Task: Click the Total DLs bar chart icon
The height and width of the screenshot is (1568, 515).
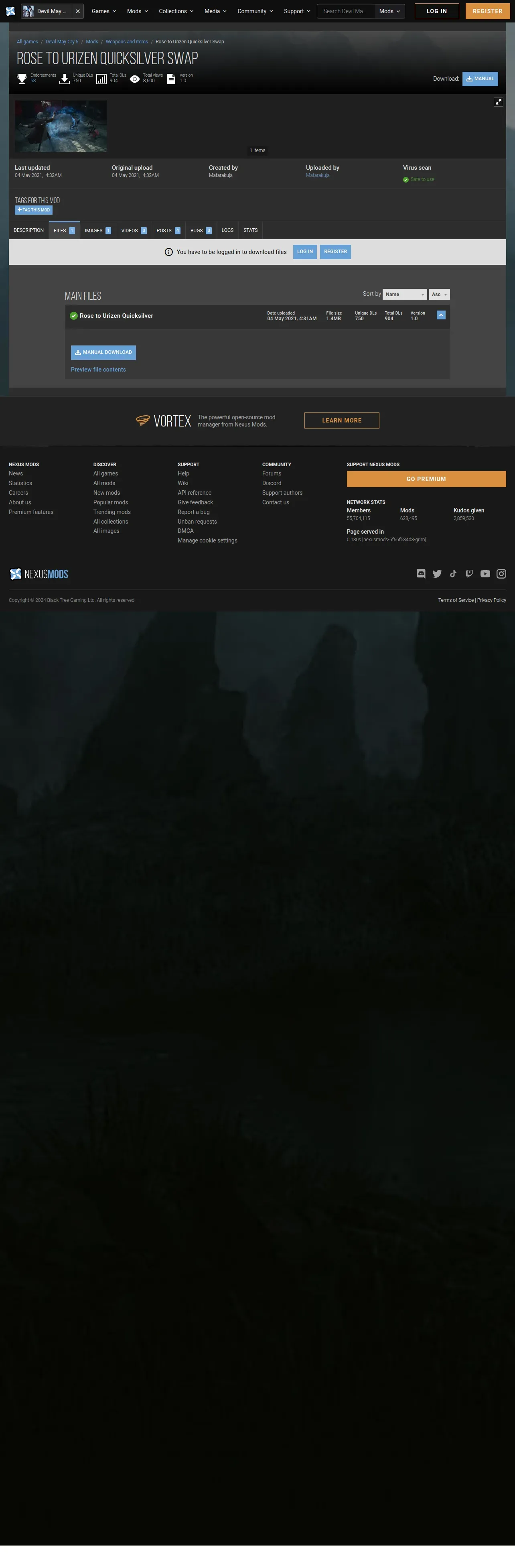Action: click(101, 79)
